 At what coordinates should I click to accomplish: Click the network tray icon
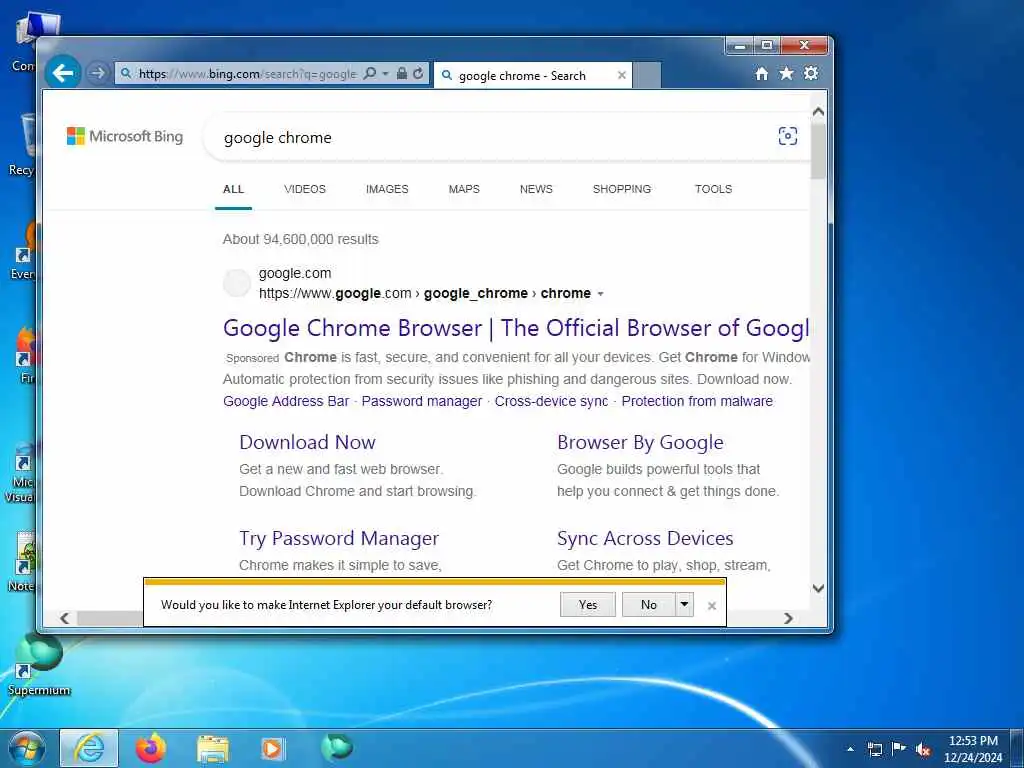pyautogui.click(x=875, y=749)
